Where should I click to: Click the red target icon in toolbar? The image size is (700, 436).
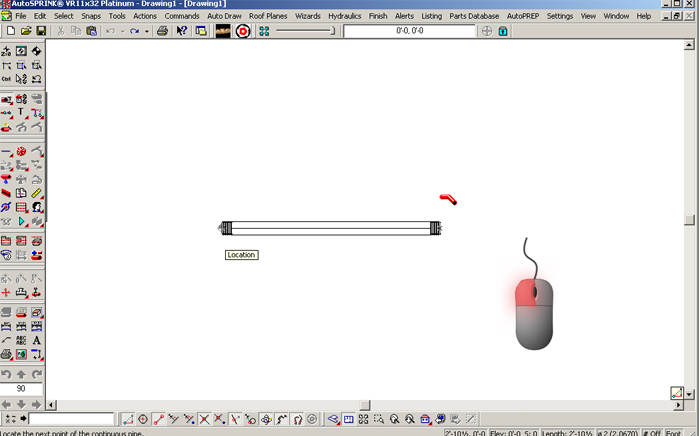point(242,31)
